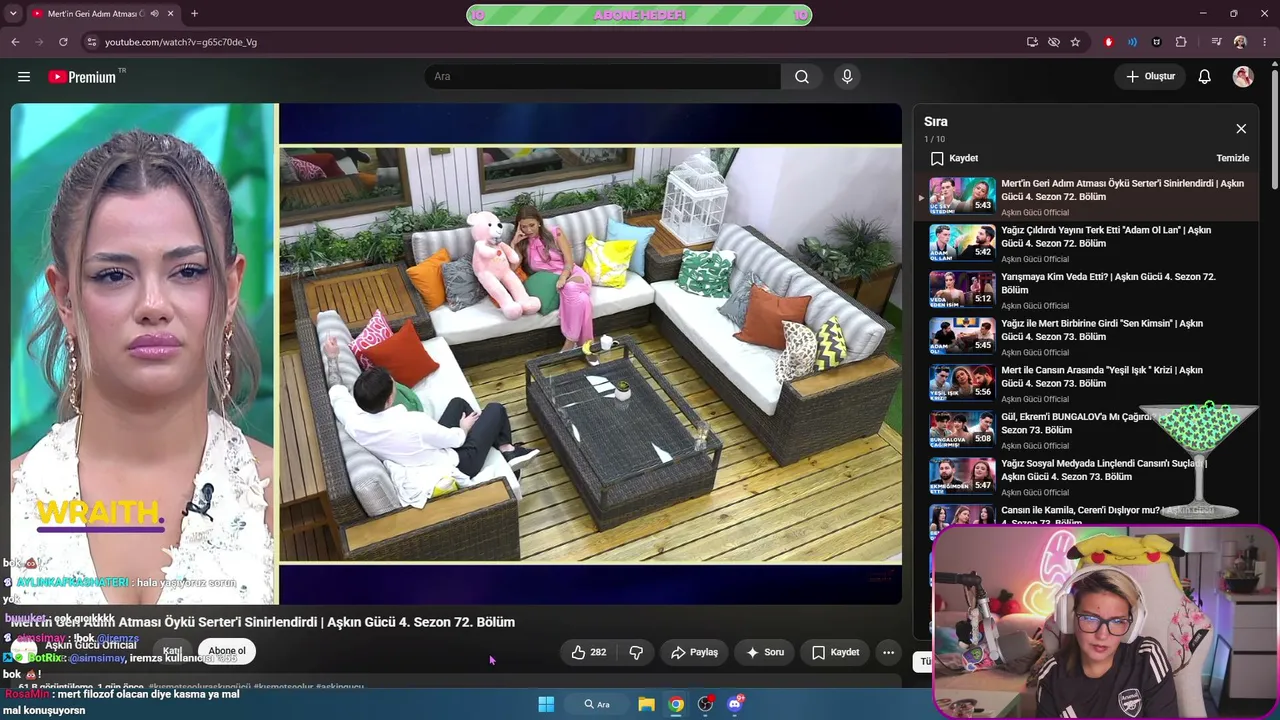The image size is (1280, 720).
Task: Open the 5:47 duration thumbnail in queue
Action: pyautogui.click(x=962, y=476)
